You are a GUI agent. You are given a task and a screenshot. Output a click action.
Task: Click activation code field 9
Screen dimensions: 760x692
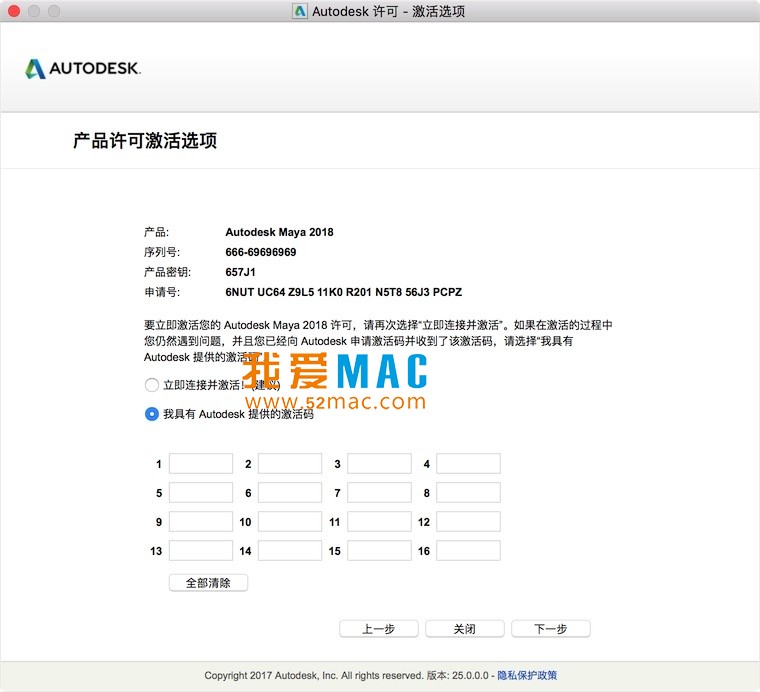(201, 522)
